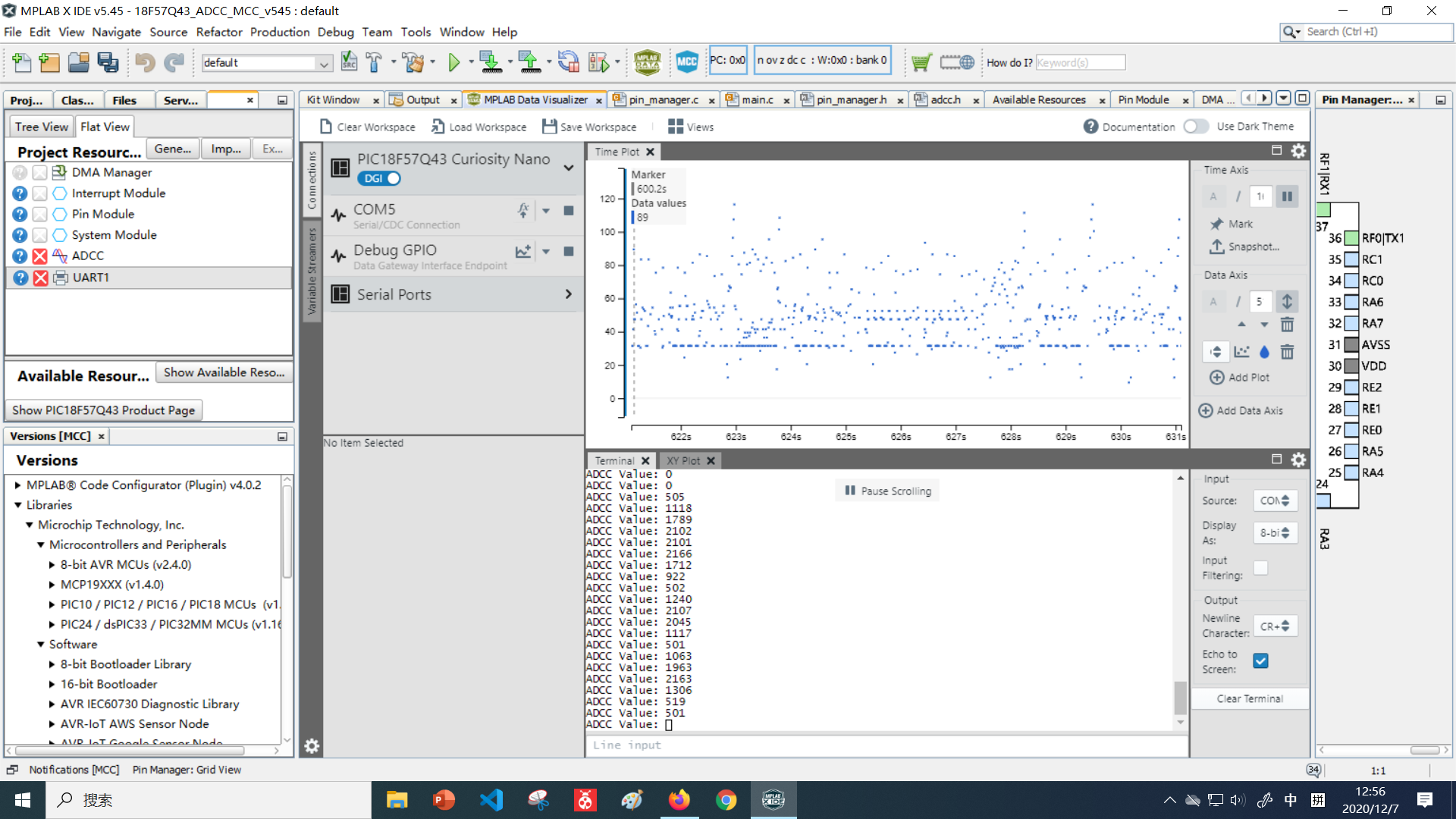Screen dimensions: 1456x819
Task: Toggle Use Dark Theme switch
Action: point(1196,127)
